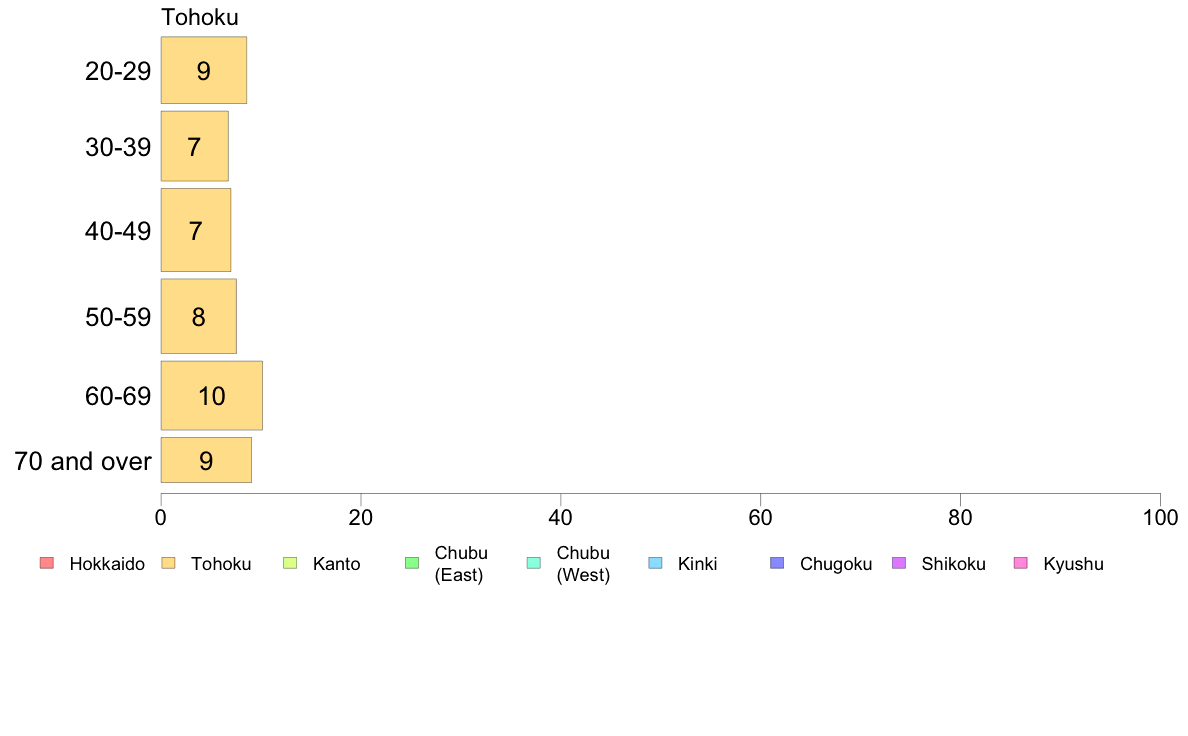Select the 40-49 bar showing 7
The image size is (1188, 736).
click(195, 230)
